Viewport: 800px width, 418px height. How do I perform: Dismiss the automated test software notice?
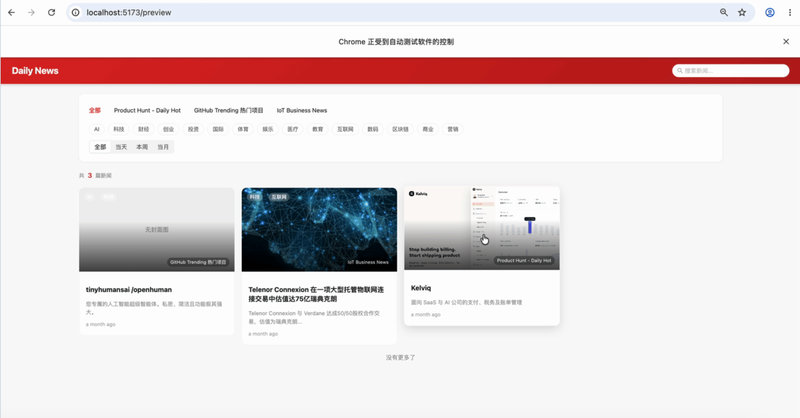pos(786,41)
